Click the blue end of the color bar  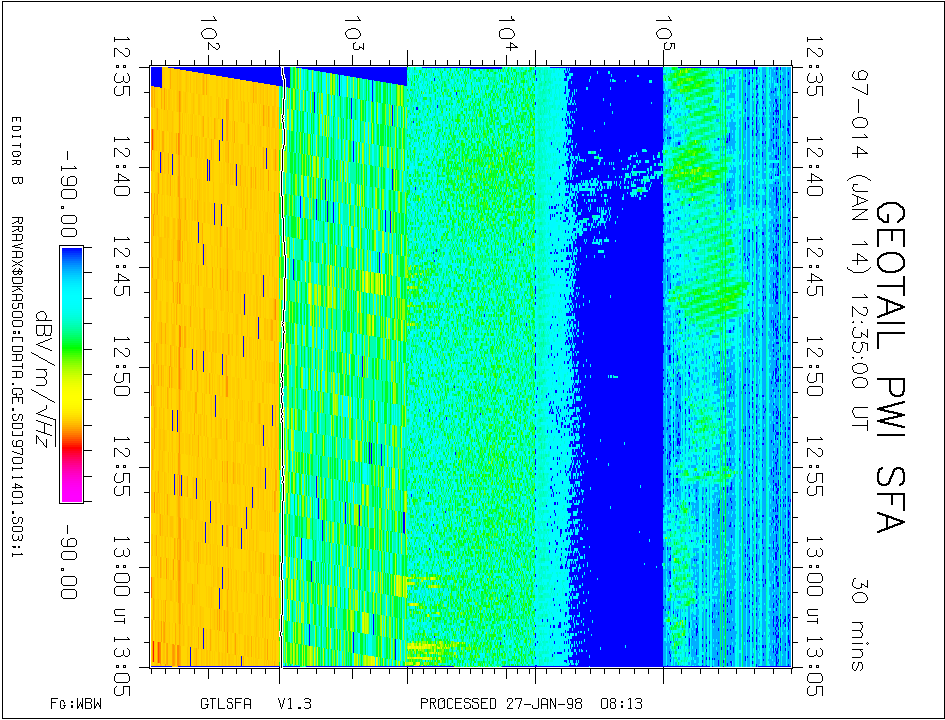tap(71, 258)
